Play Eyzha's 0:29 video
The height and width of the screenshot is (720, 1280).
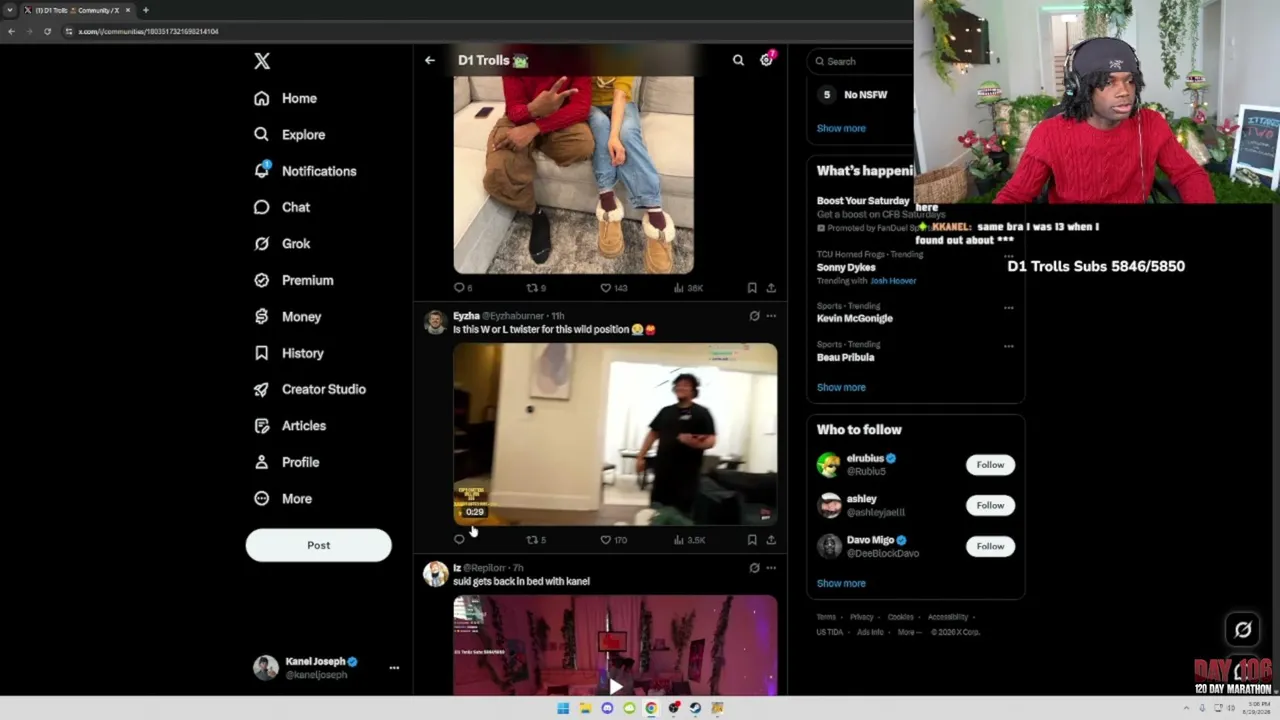point(615,434)
